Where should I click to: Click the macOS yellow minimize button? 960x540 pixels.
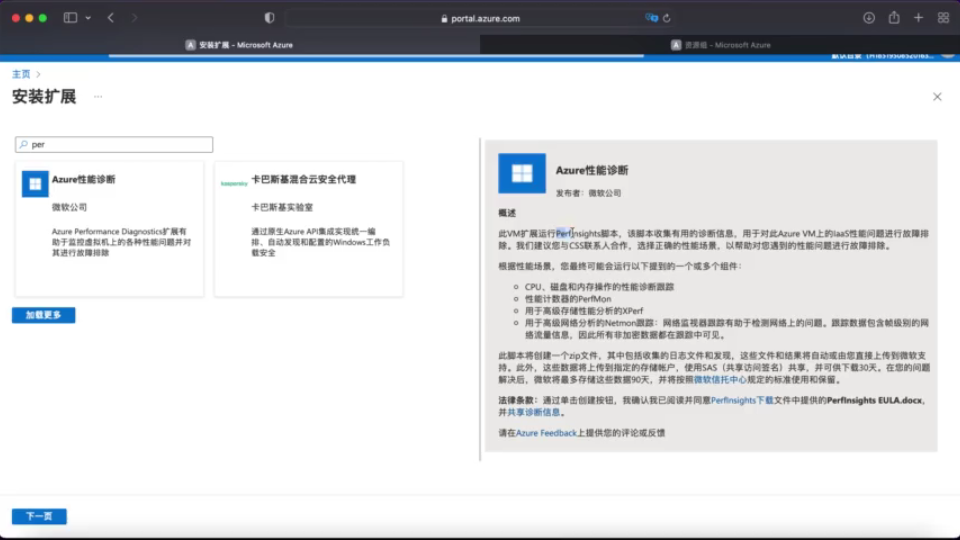pos(29,18)
